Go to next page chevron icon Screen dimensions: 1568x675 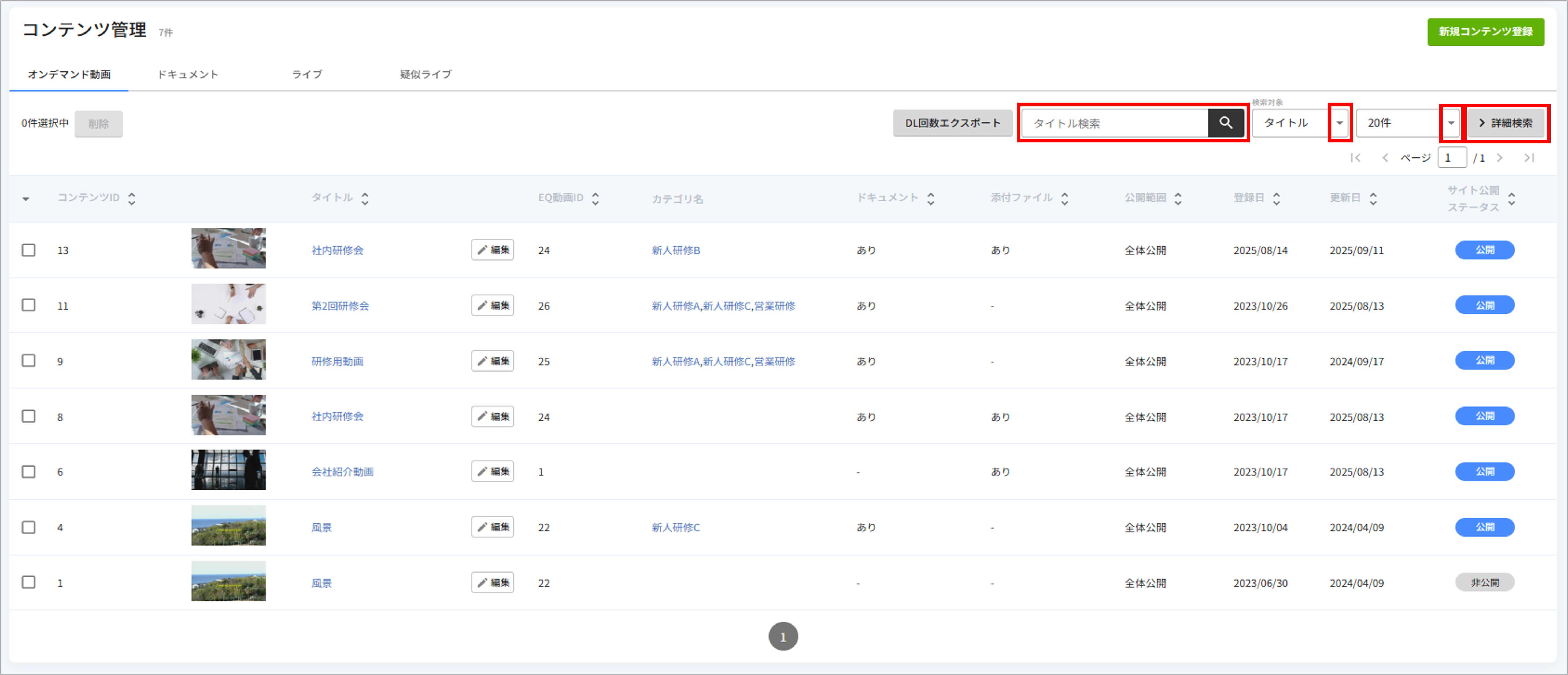pos(1500,158)
